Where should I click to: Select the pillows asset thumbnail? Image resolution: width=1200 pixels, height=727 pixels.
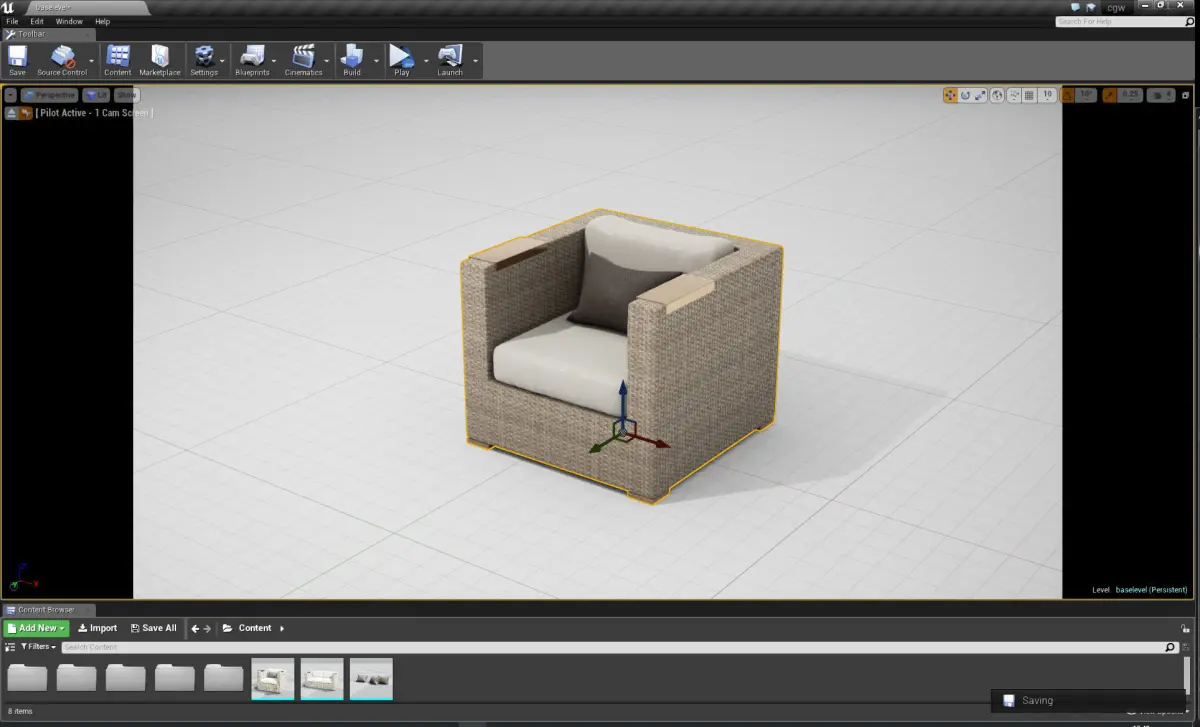[371, 679]
